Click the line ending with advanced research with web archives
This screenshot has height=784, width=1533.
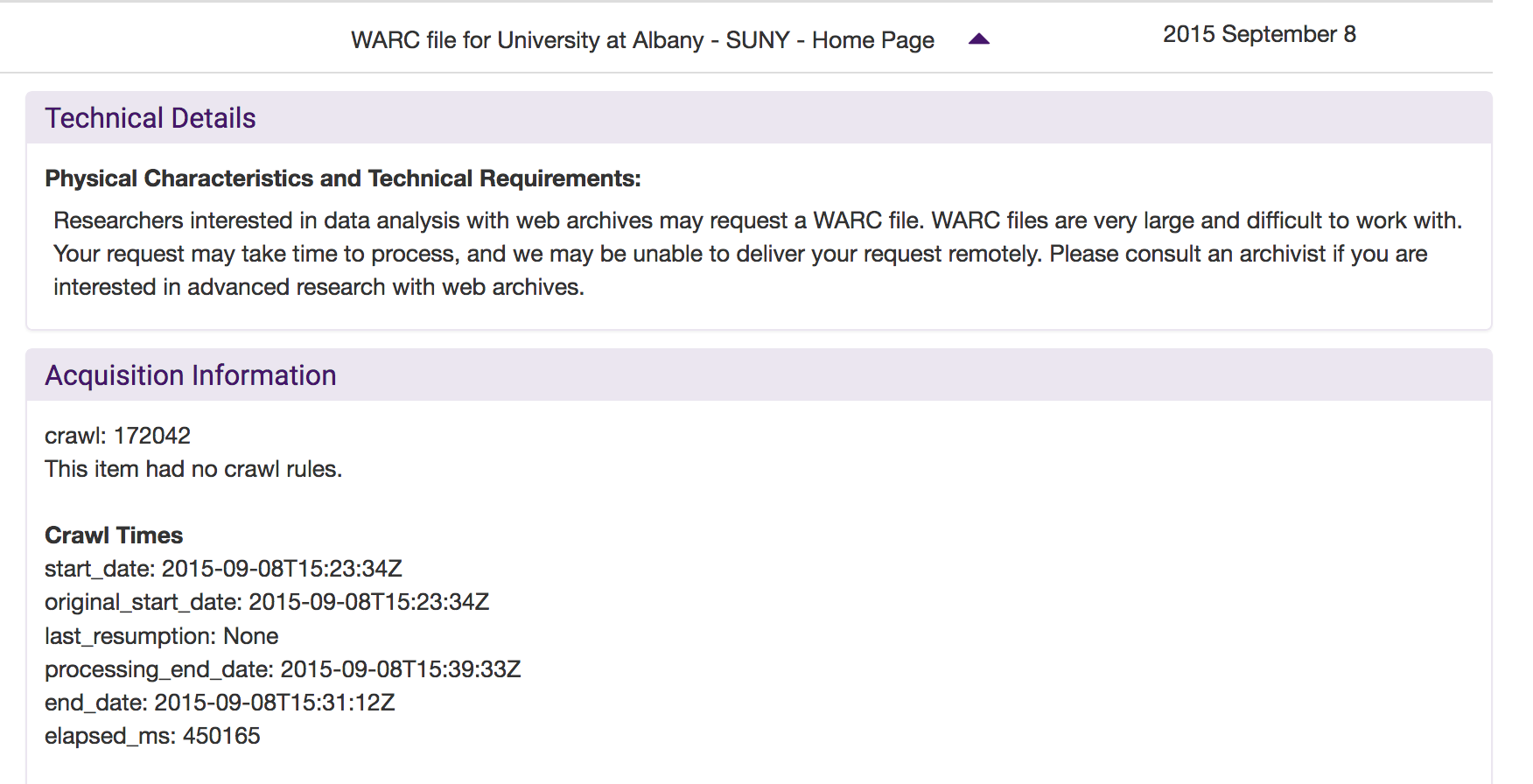(318, 287)
